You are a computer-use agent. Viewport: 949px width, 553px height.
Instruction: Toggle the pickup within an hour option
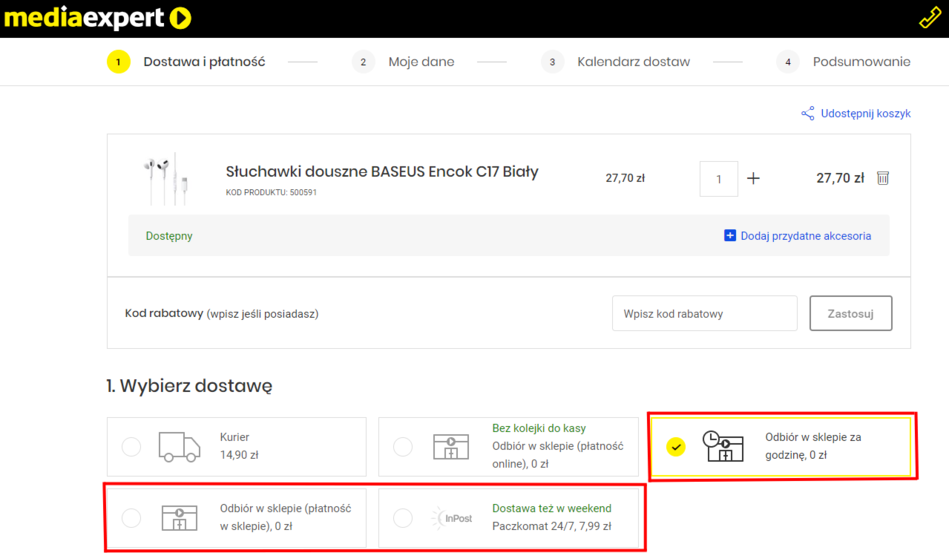(x=676, y=447)
